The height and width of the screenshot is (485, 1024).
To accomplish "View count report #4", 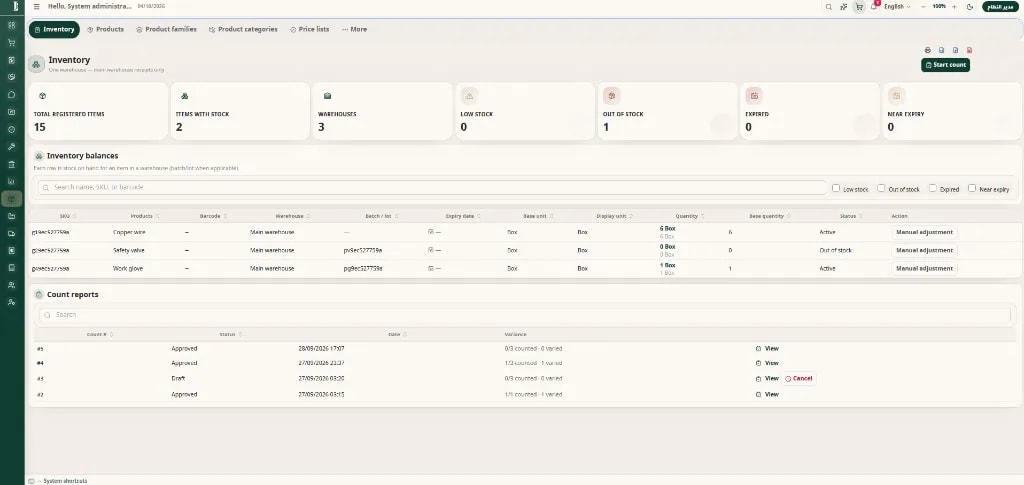I will [x=767, y=363].
